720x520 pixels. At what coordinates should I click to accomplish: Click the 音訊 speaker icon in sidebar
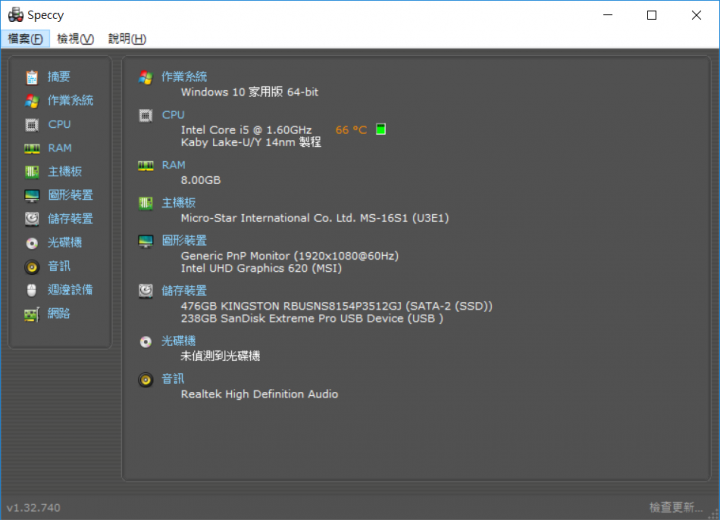click(x=32, y=266)
